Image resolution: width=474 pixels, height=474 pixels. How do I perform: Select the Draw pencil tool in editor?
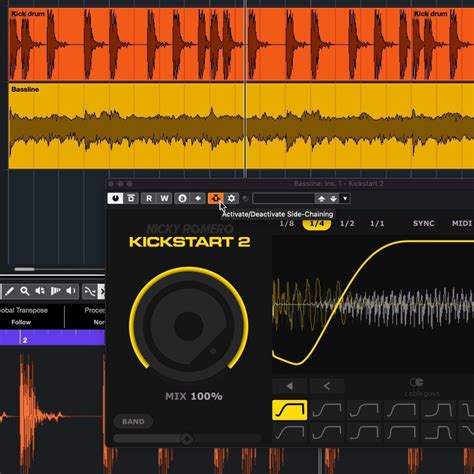[9, 291]
